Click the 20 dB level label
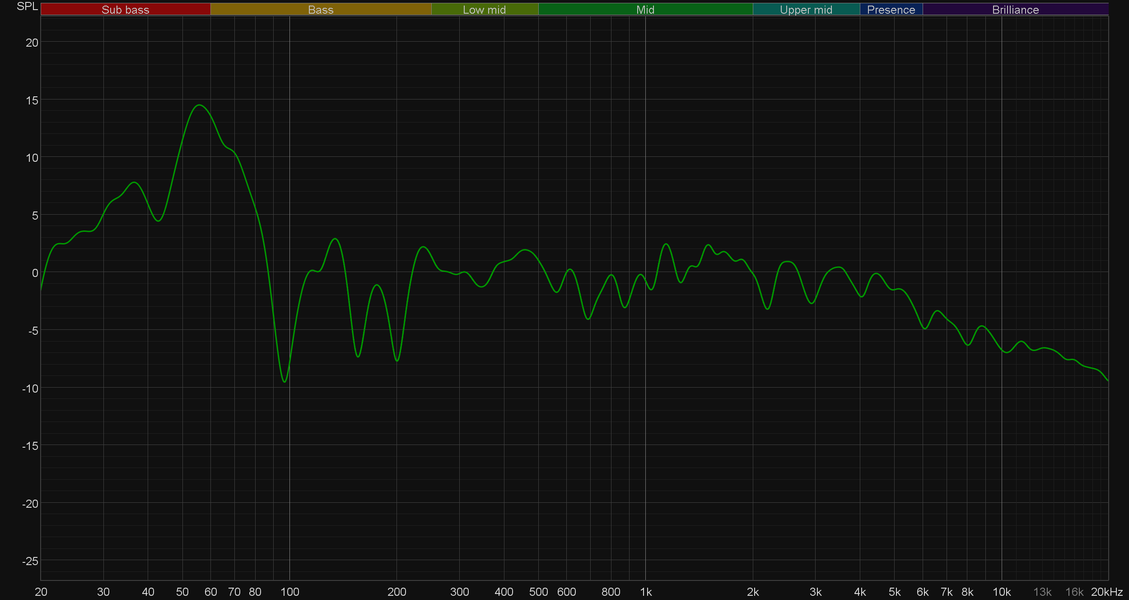Image resolution: width=1129 pixels, height=600 pixels. pyautogui.click(x=32, y=42)
